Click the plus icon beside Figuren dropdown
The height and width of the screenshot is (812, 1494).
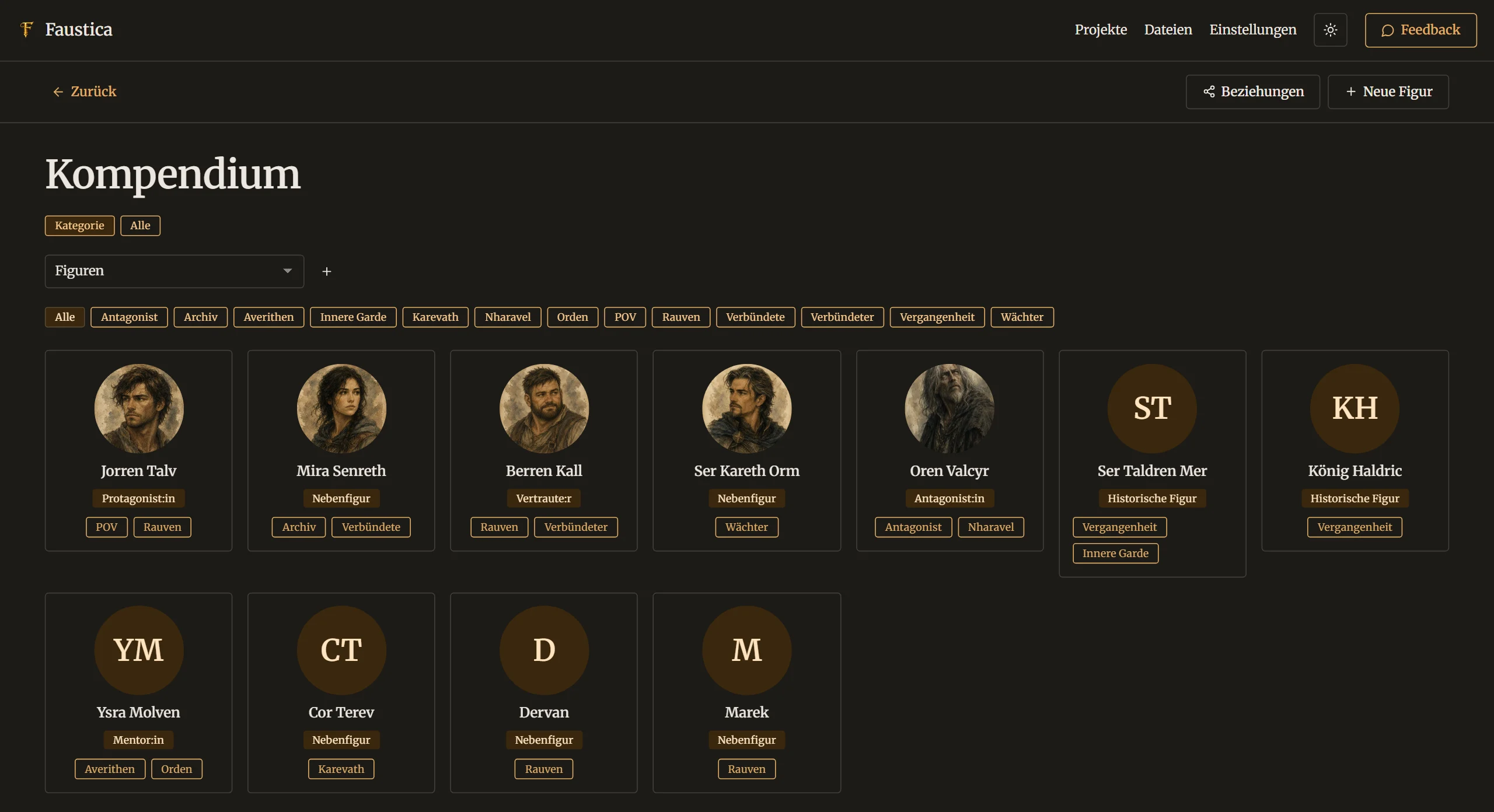(327, 271)
